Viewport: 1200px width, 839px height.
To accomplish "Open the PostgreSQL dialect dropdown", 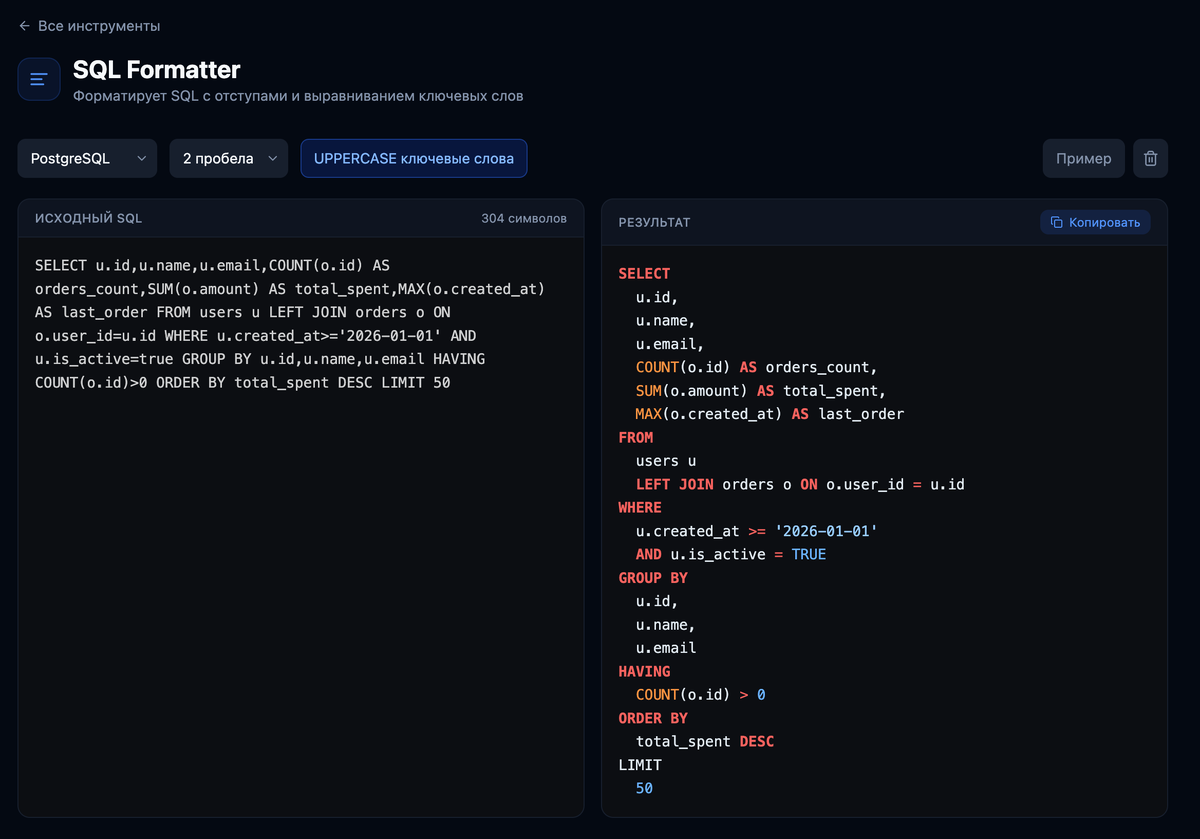I will pyautogui.click(x=87, y=158).
